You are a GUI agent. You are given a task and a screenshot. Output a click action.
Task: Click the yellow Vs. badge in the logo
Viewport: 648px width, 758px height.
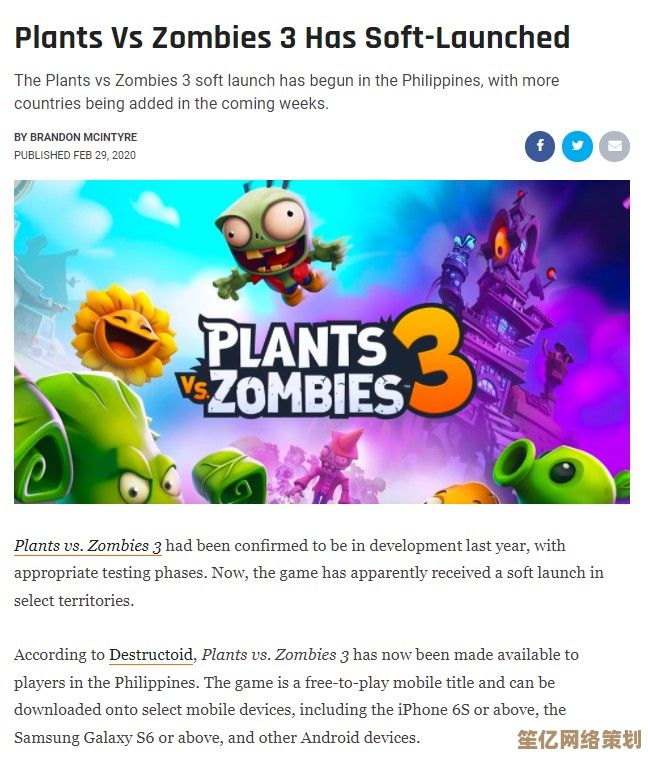[194, 386]
